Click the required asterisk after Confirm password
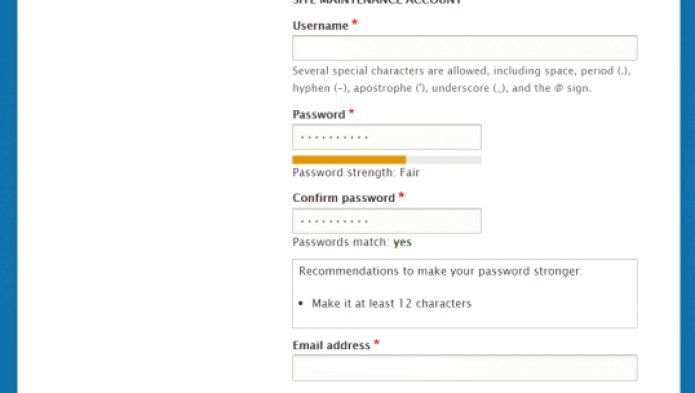The image size is (695, 393). [401, 195]
